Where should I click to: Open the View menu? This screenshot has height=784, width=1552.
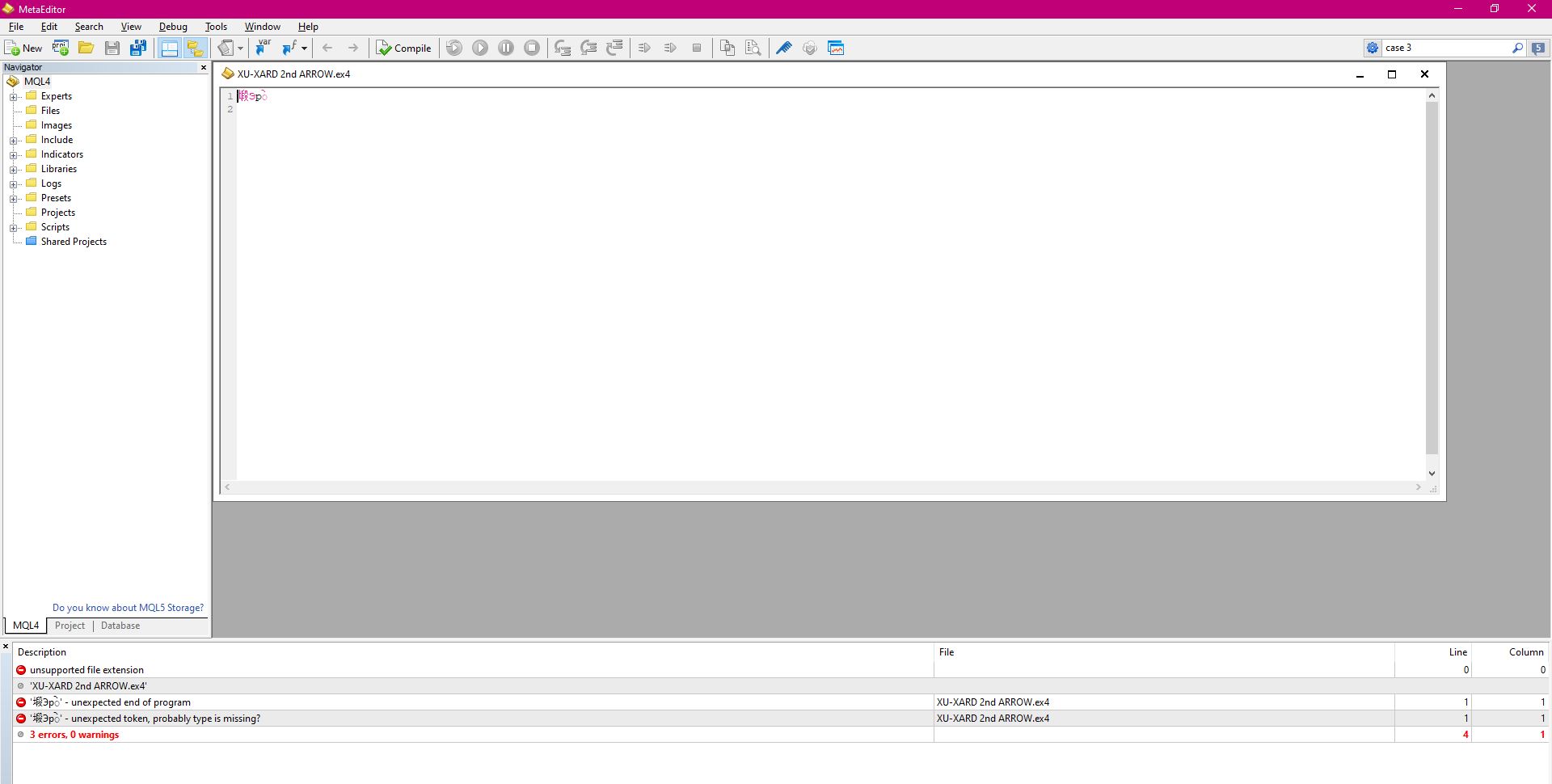131,27
